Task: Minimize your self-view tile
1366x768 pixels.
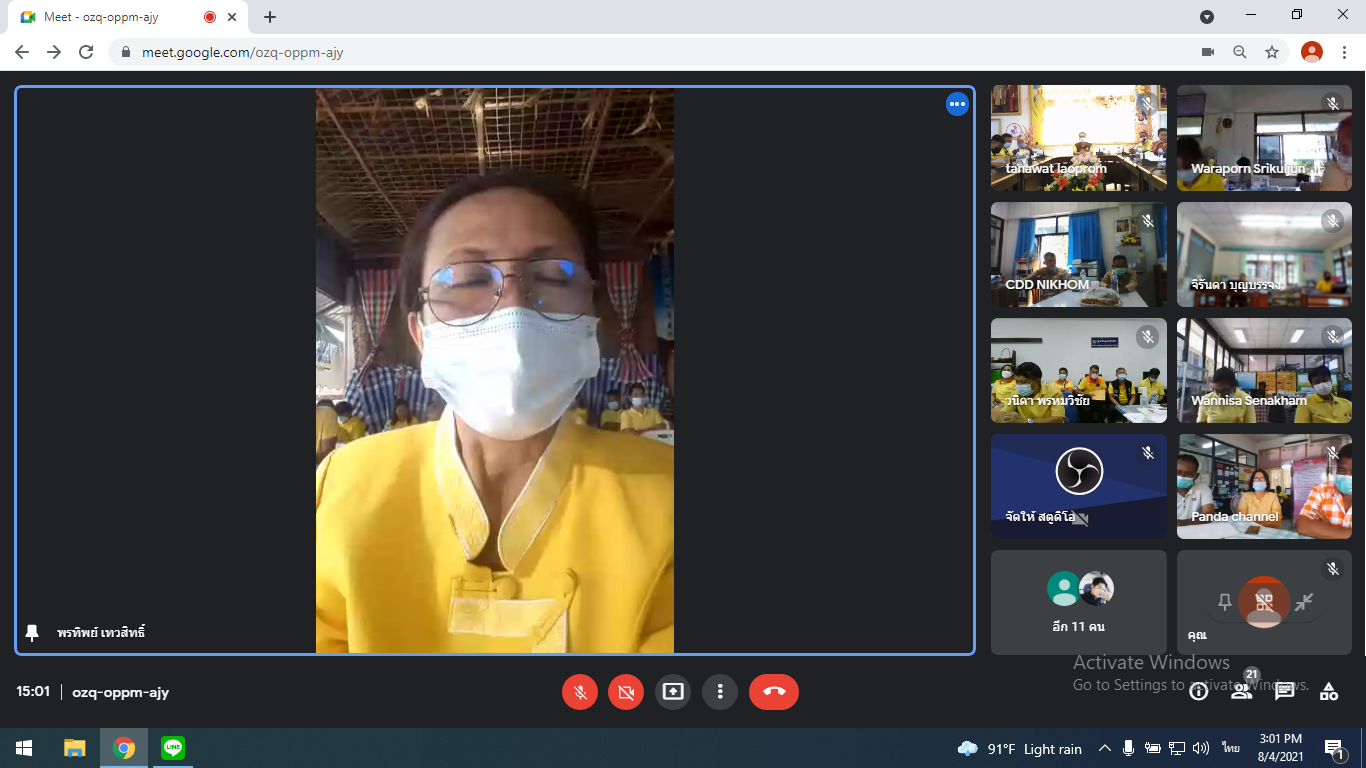Action: point(1304,602)
